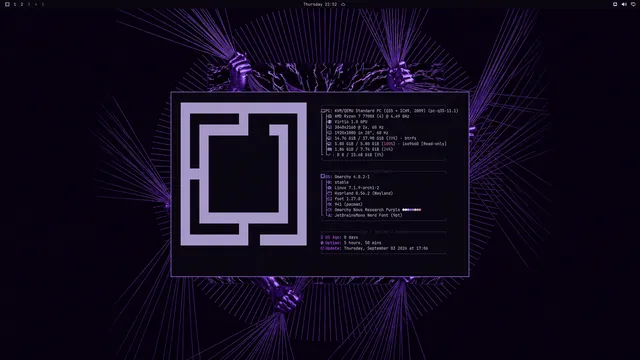This screenshot has height=360, width=640.
Task: Open the volume speaker icon in tray
Action: pyautogui.click(x=624, y=4)
